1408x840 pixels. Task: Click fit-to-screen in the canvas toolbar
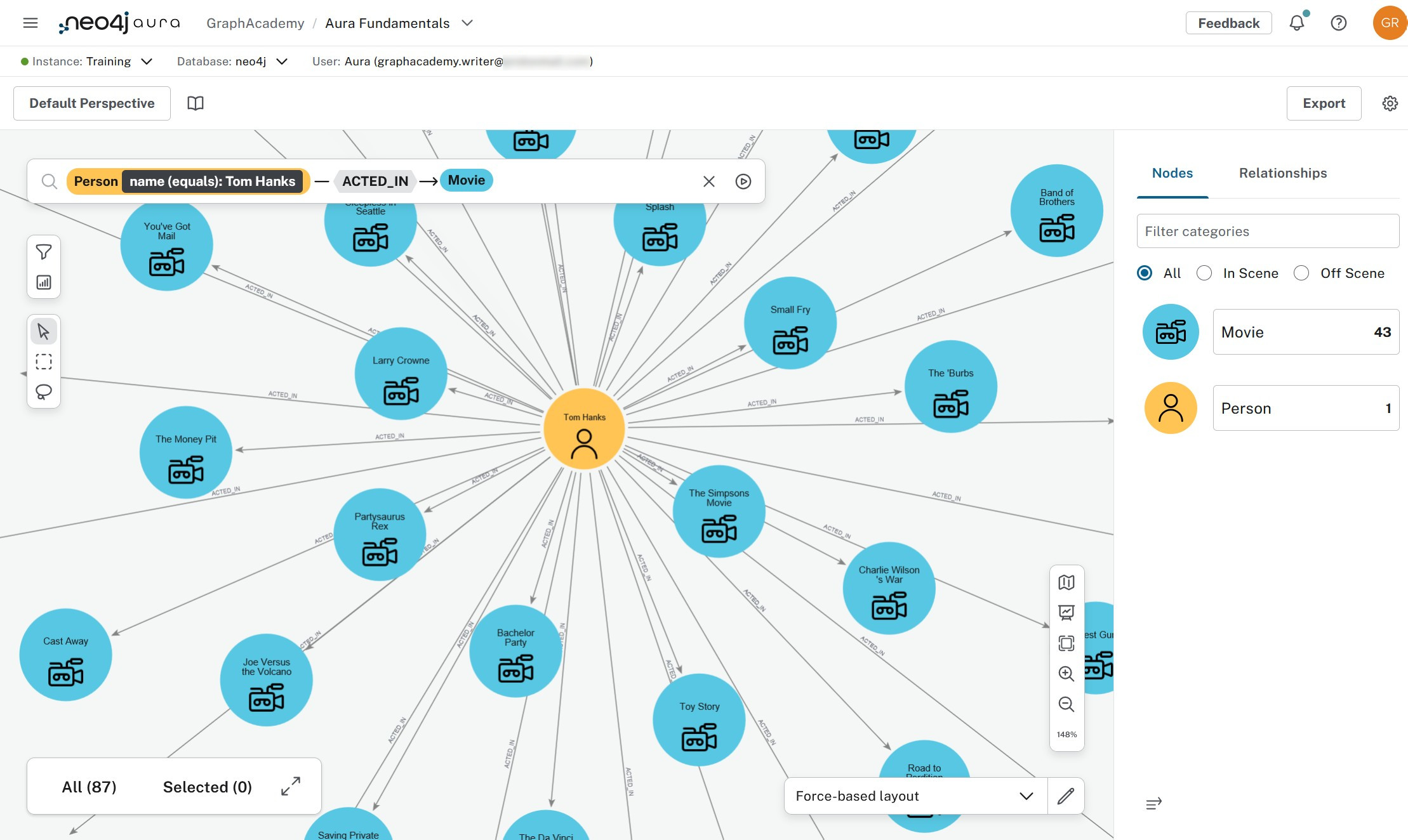pos(1066,643)
